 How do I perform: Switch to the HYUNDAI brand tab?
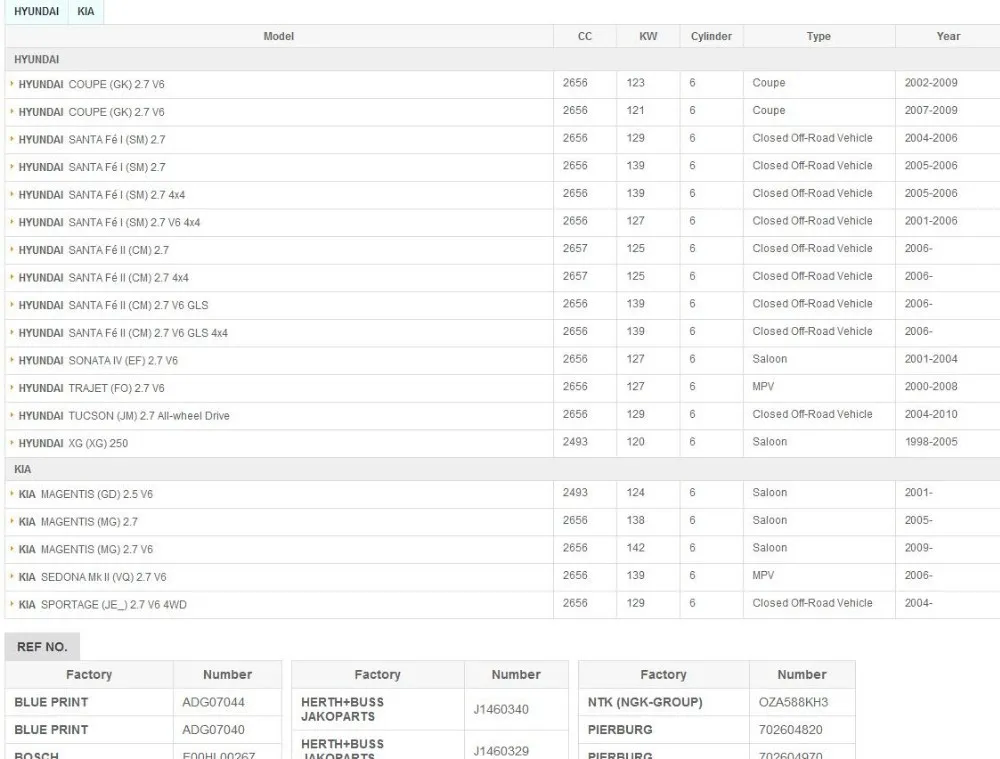point(36,11)
